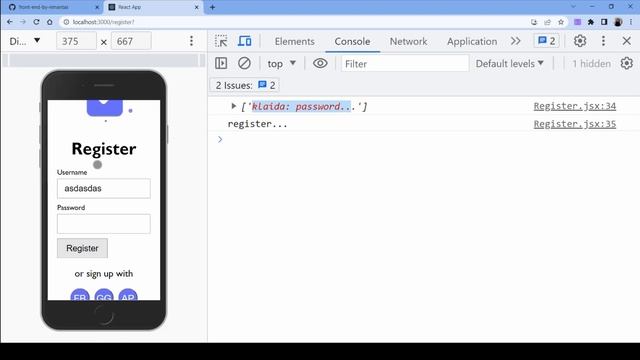Close the DevTools panel

pos(627,41)
